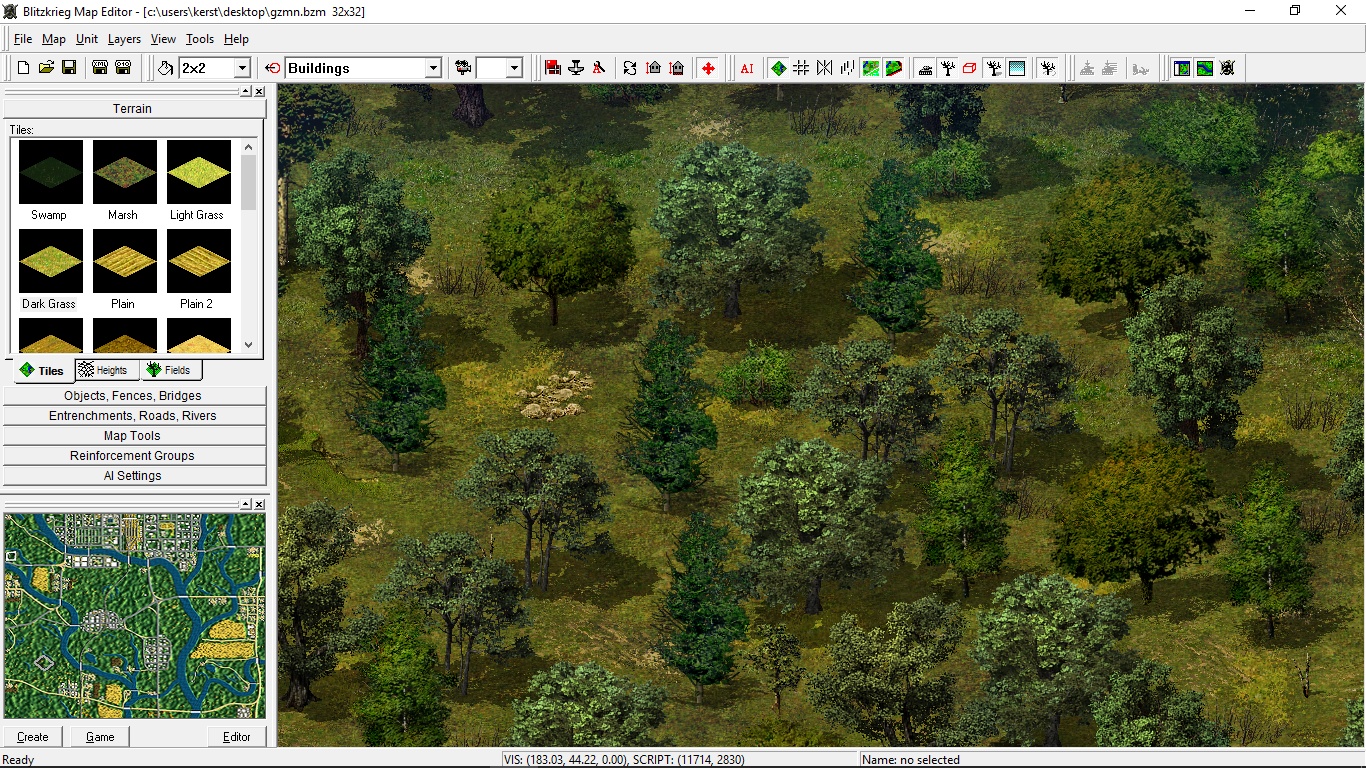Toggle the tank silhouette layer icon
1366x768 pixels.
point(925,68)
